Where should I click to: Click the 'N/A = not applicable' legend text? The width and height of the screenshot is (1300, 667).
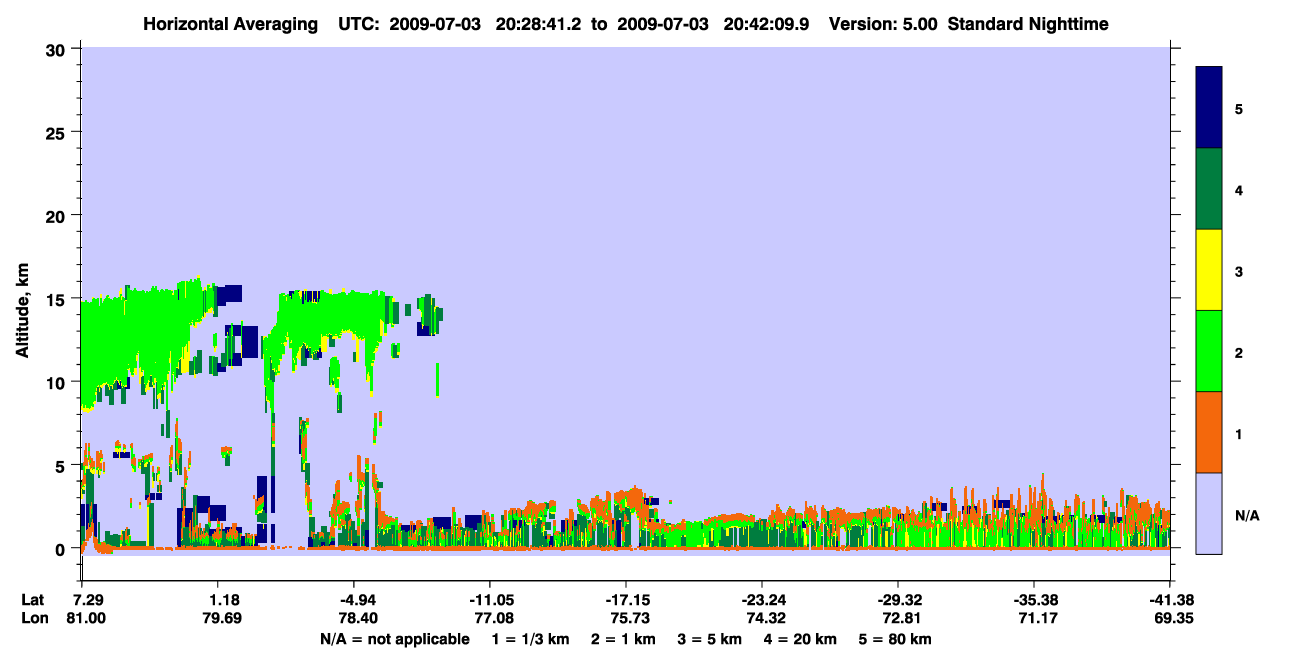point(394,639)
